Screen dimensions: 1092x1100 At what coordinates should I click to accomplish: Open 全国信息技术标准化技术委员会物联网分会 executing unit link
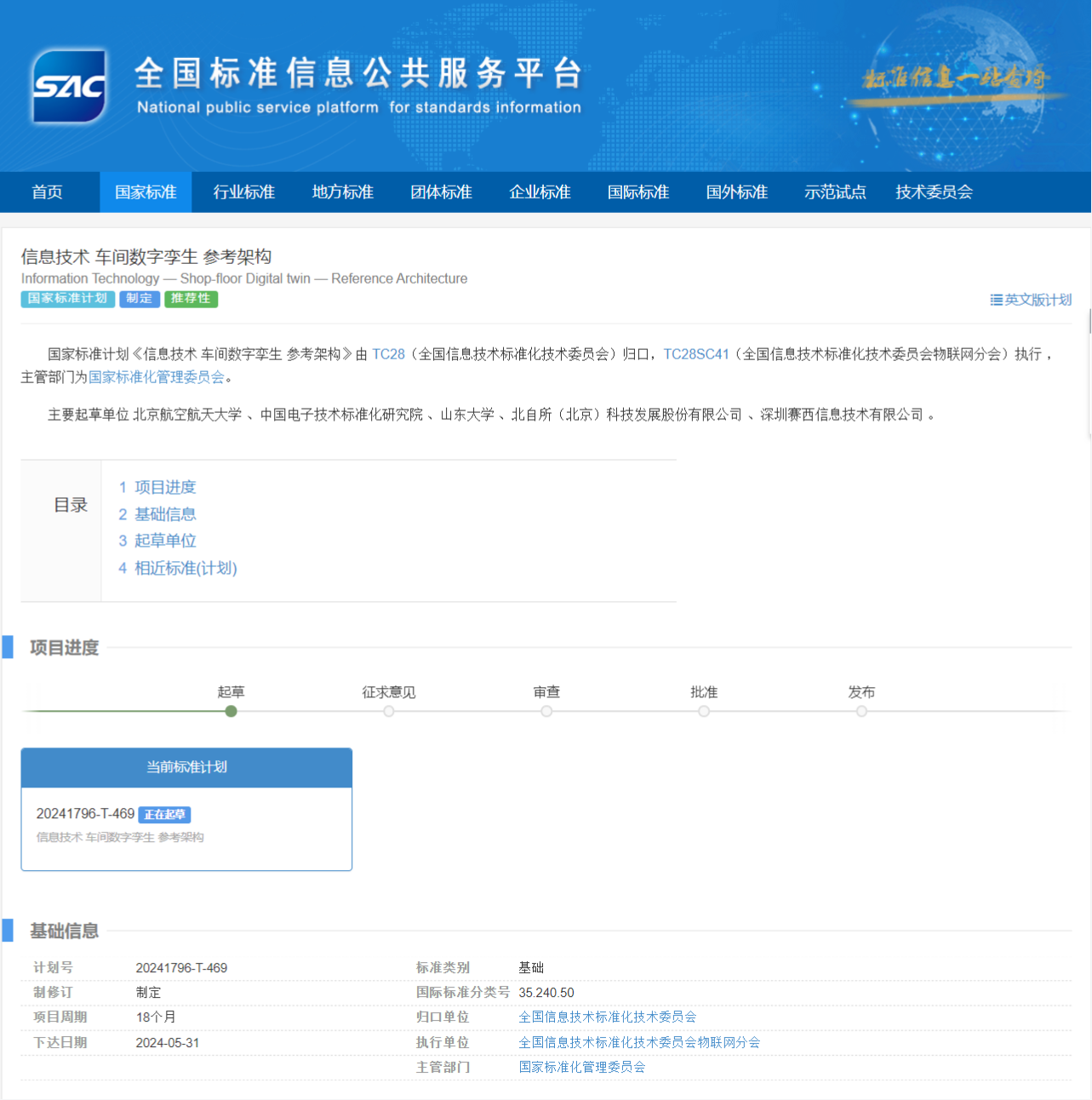pyautogui.click(x=639, y=1042)
